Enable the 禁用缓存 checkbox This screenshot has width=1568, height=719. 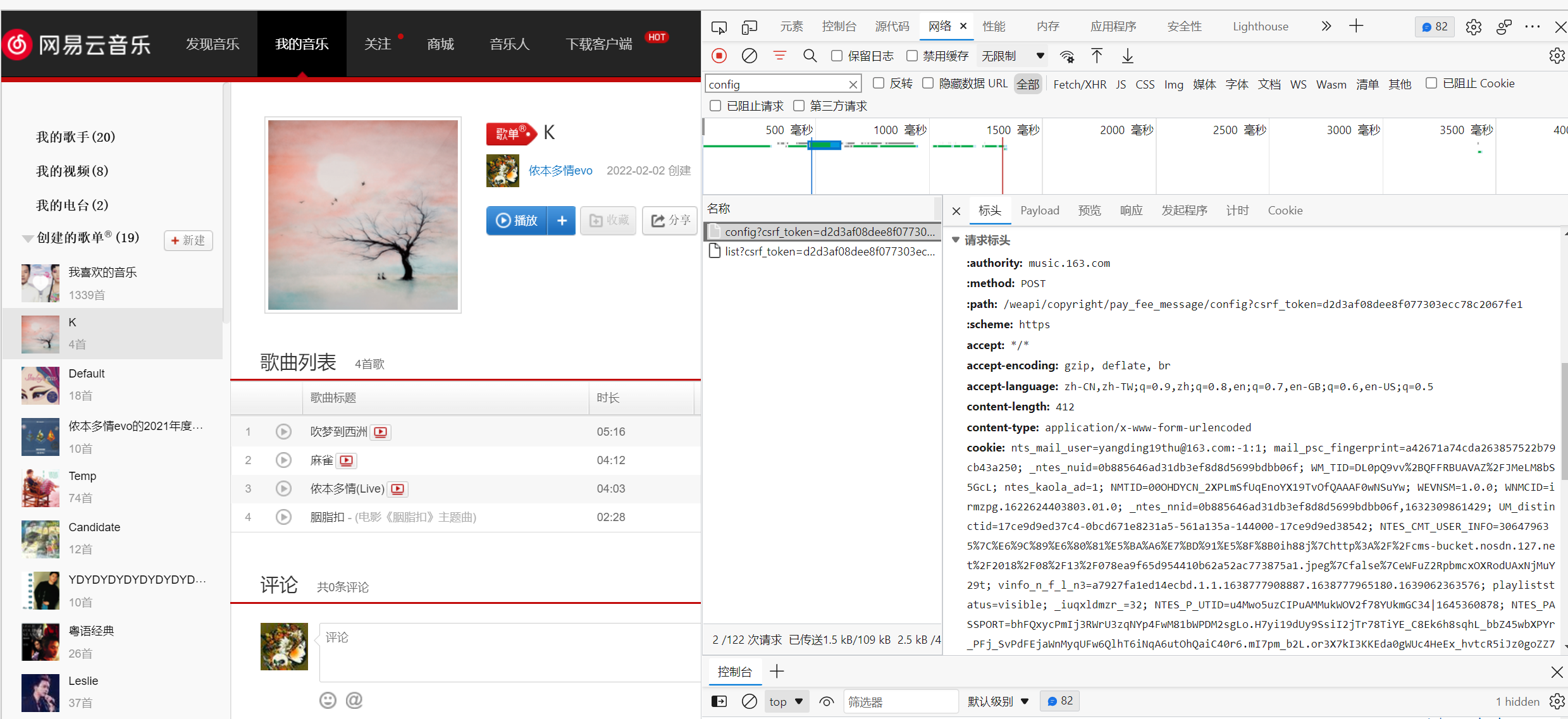coord(911,56)
